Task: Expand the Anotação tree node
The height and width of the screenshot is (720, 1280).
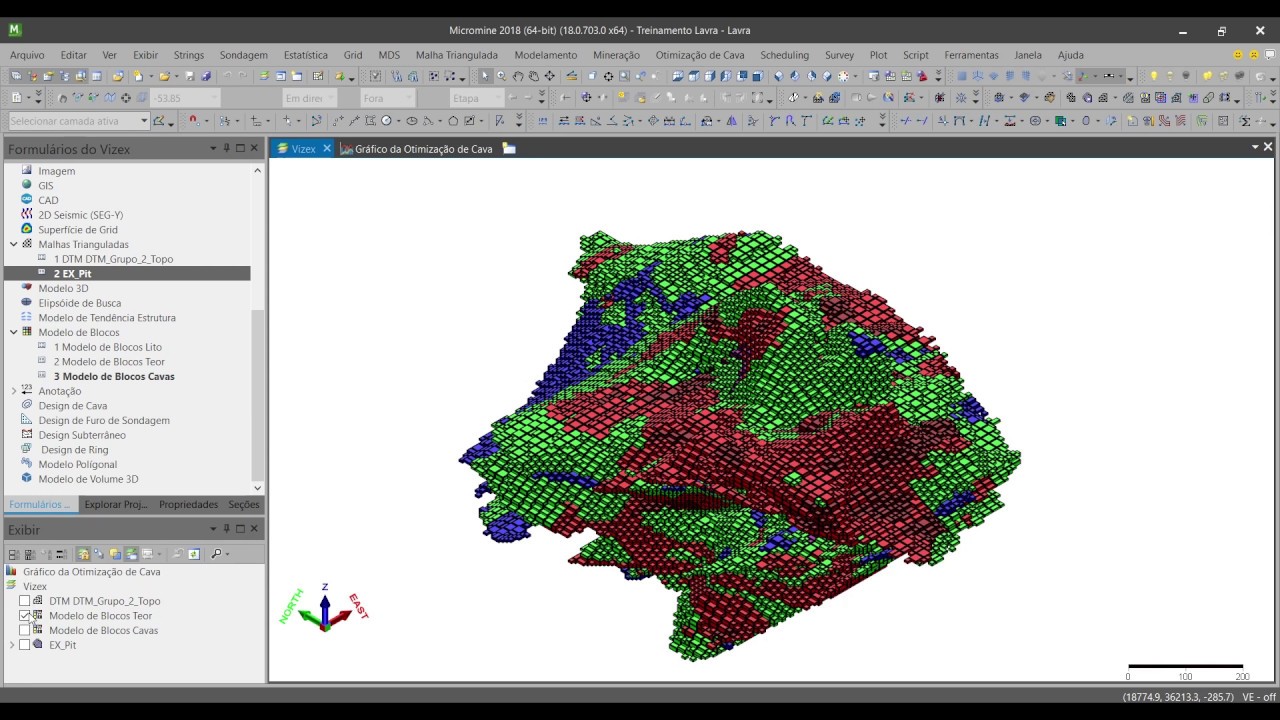Action: click(x=14, y=391)
